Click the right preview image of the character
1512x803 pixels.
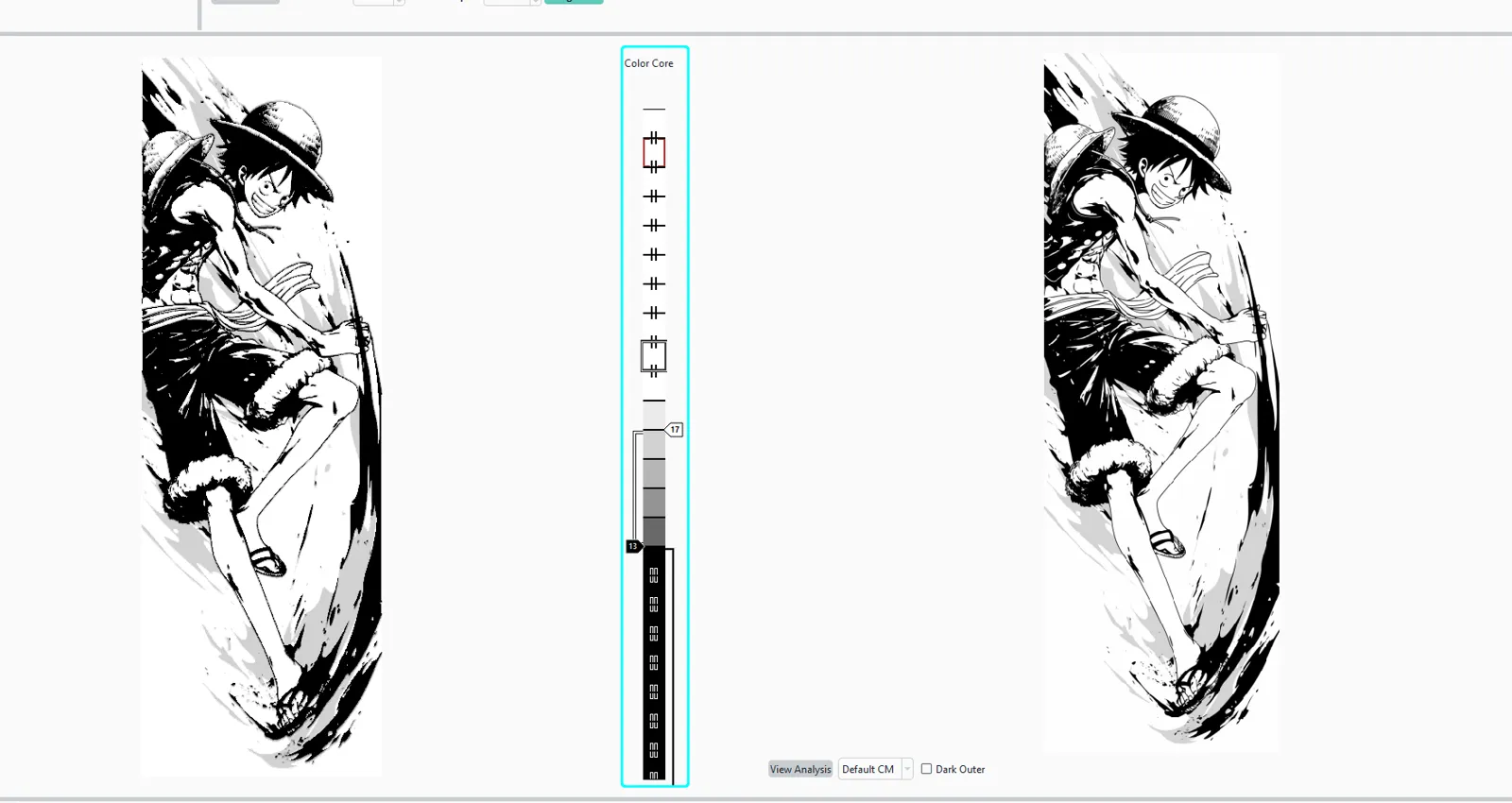[1160, 402]
